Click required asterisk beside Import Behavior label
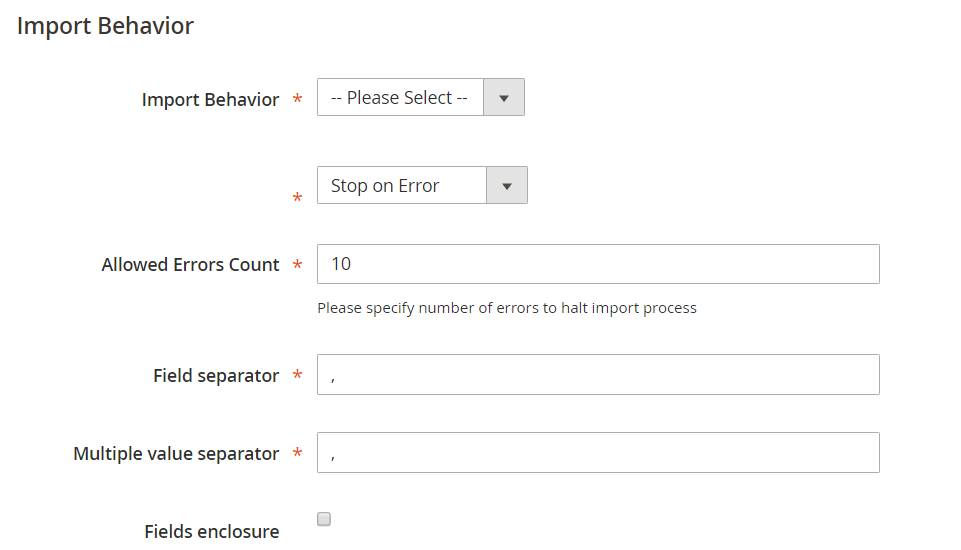The image size is (961, 550). coord(297,98)
